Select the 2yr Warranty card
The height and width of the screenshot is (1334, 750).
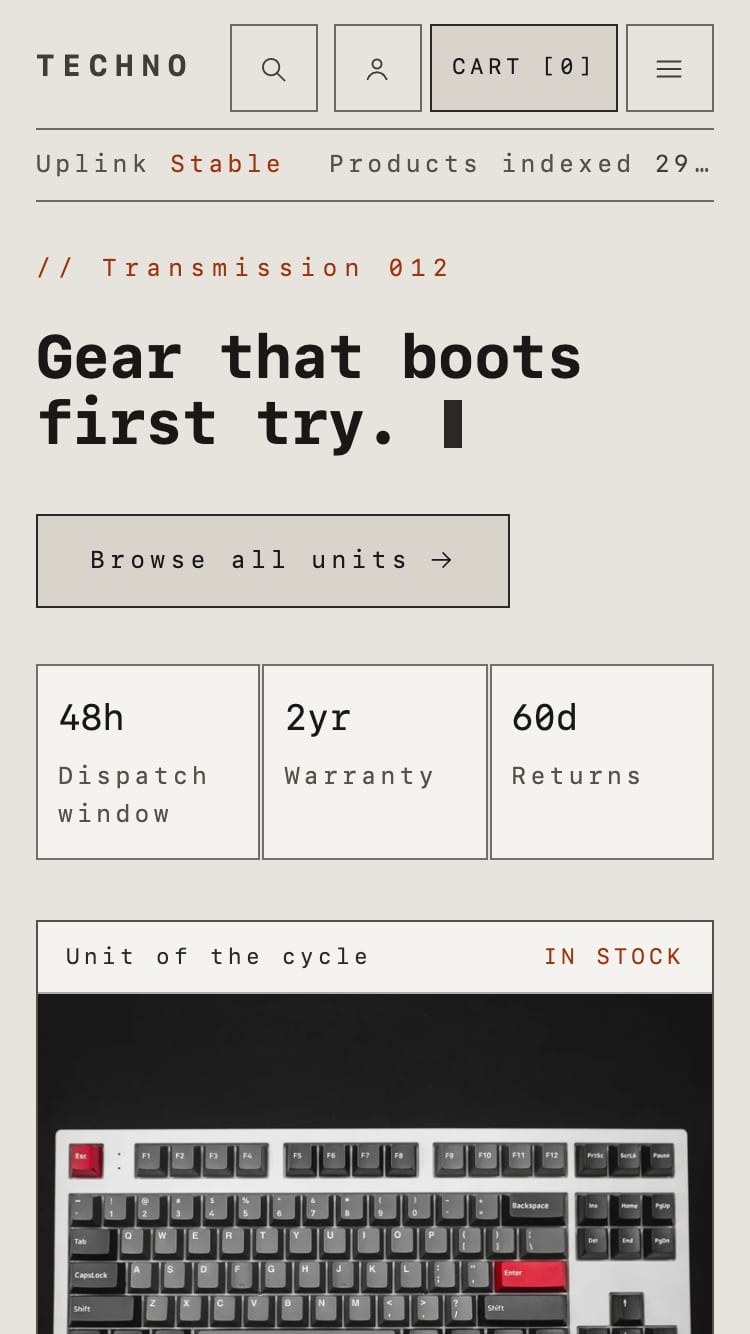tap(375, 762)
